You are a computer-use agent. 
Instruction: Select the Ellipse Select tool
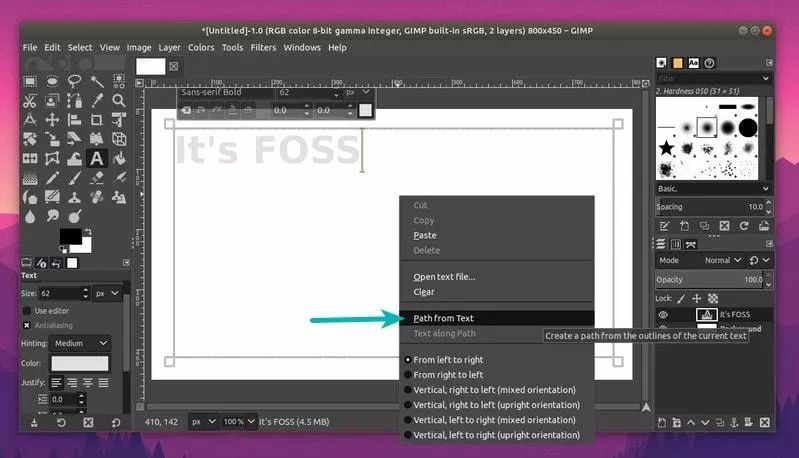(52, 81)
